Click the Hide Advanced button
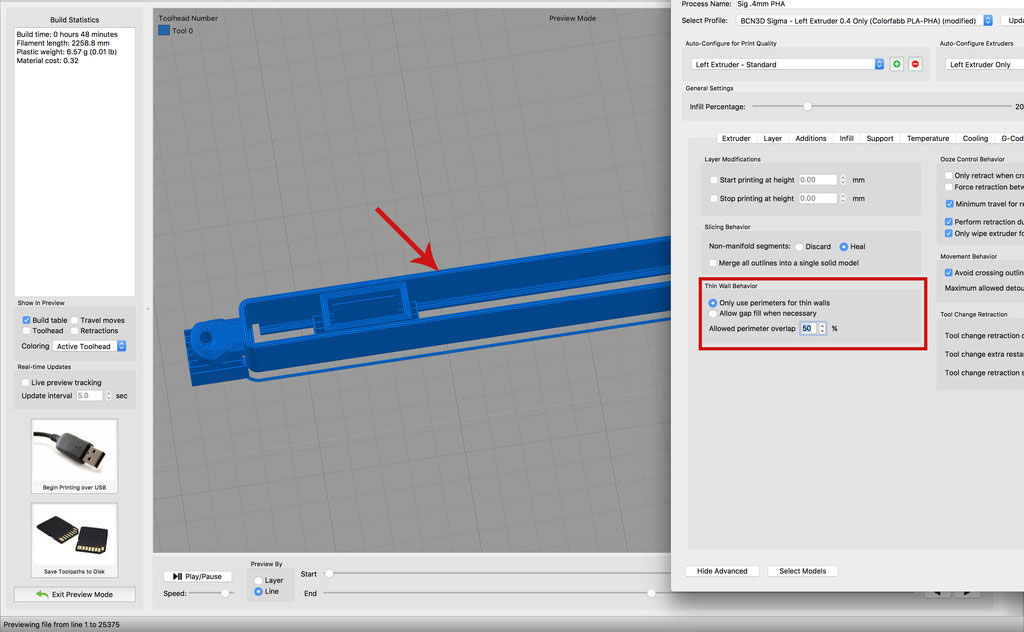This screenshot has height=632, width=1024. click(722, 571)
